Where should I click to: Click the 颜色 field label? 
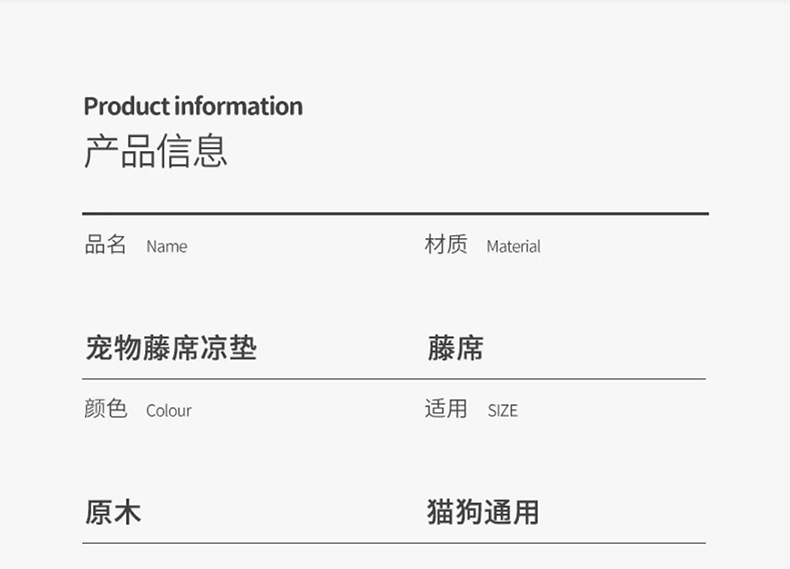pos(106,409)
